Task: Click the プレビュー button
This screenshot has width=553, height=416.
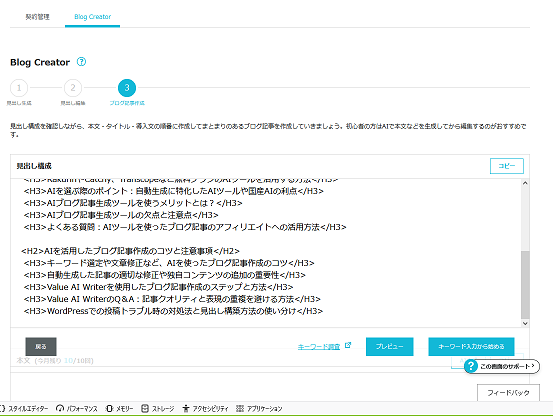Action: pyautogui.click(x=389, y=347)
